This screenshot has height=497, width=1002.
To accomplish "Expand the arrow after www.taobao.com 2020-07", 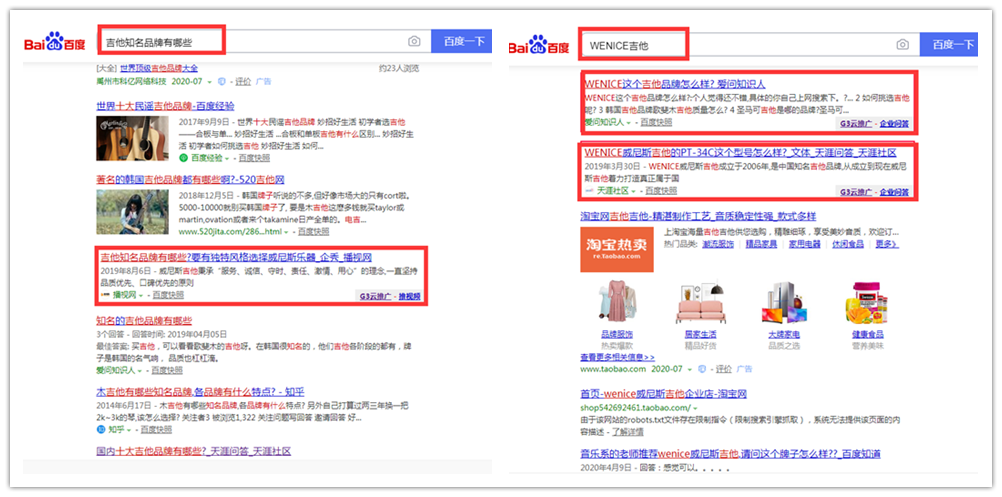I will (689, 369).
